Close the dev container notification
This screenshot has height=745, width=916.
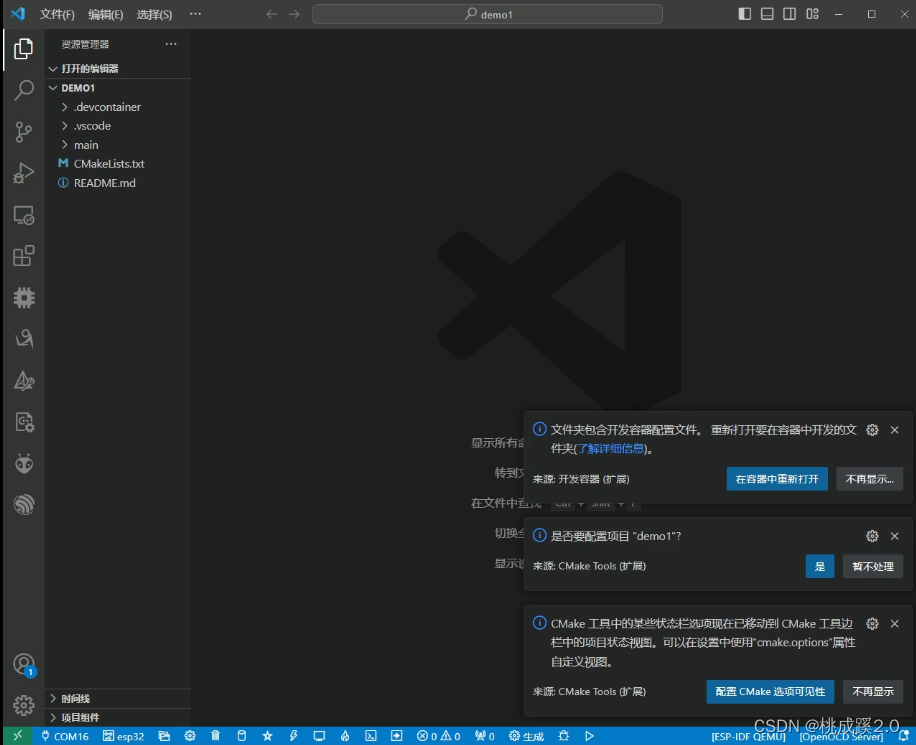(x=894, y=430)
